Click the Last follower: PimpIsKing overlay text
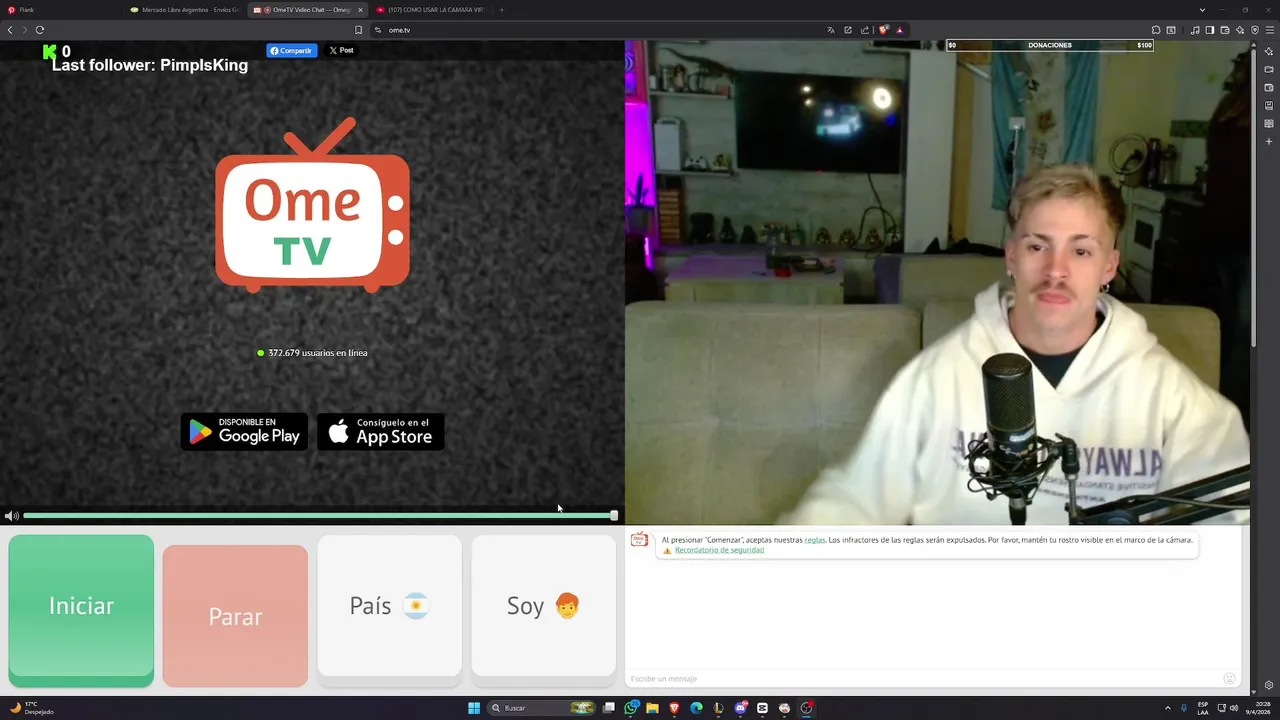Image resolution: width=1280 pixels, height=720 pixels. [x=150, y=65]
